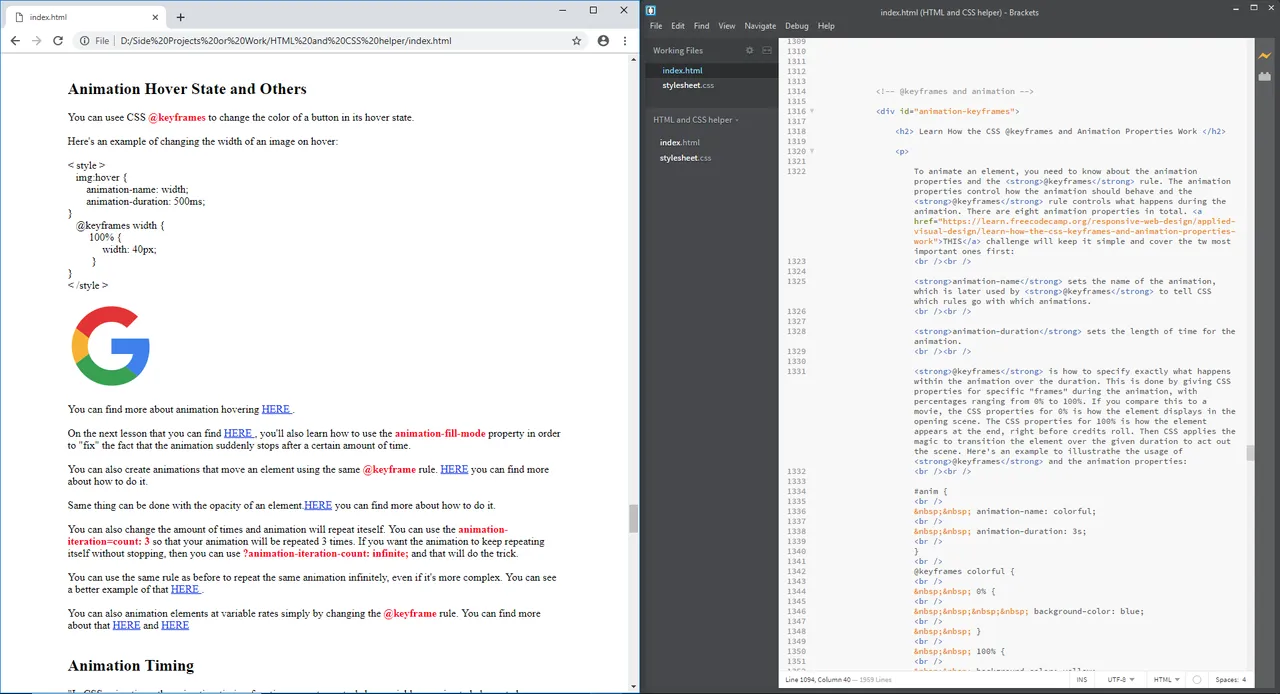Screen dimensions: 1280x694
Task: Click the browser page vertical scrollbar thumb
Action: [x=633, y=519]
